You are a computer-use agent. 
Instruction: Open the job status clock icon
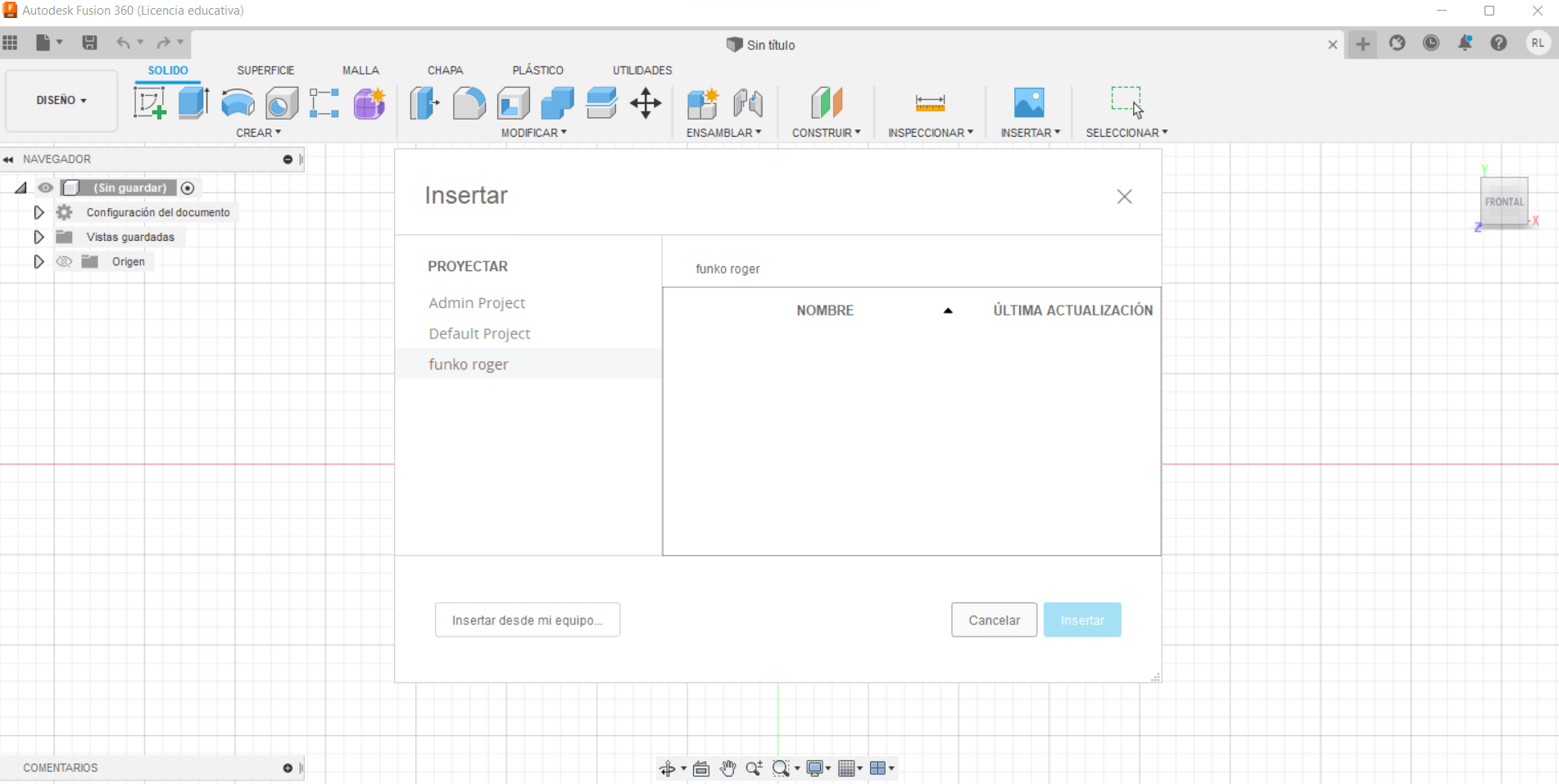(1431, 43)
